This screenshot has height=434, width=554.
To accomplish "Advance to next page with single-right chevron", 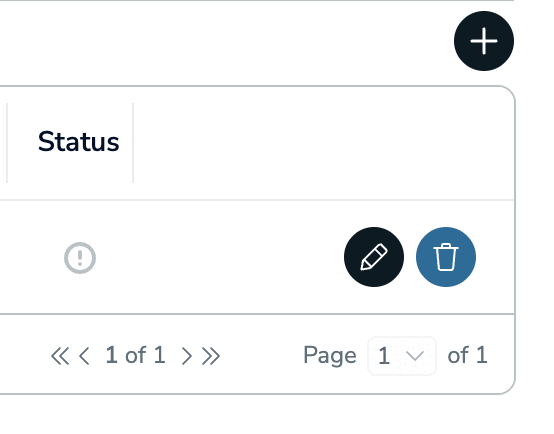I will tap(186, 356).
